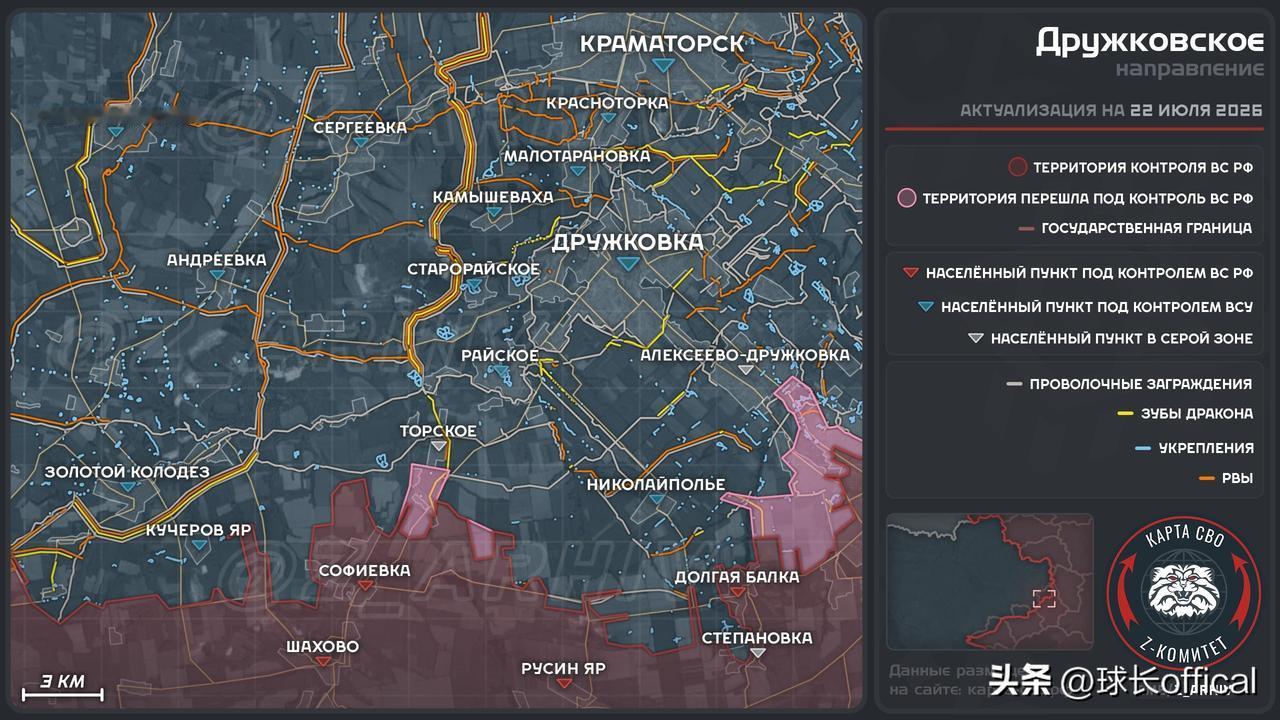The image size is (1280, 720).
Task: Select the blue triangle below Золотой Колодез
Action: (x=127, y=487)
